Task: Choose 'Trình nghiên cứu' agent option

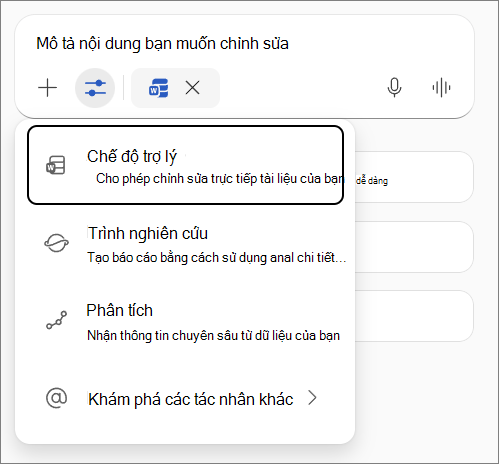Action: [186, 244]
